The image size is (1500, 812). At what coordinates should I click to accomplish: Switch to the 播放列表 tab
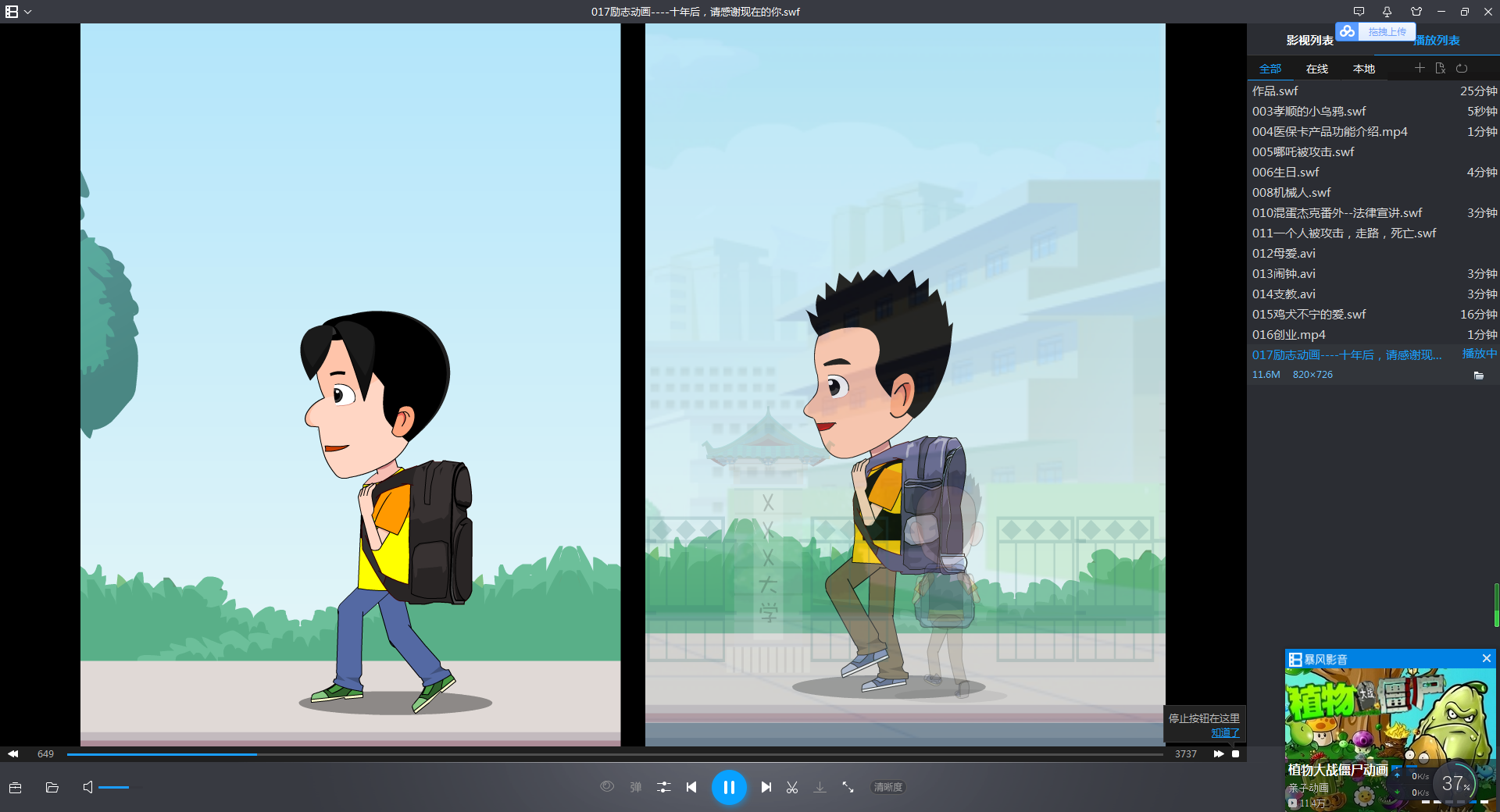click(x=1437, y=41)
